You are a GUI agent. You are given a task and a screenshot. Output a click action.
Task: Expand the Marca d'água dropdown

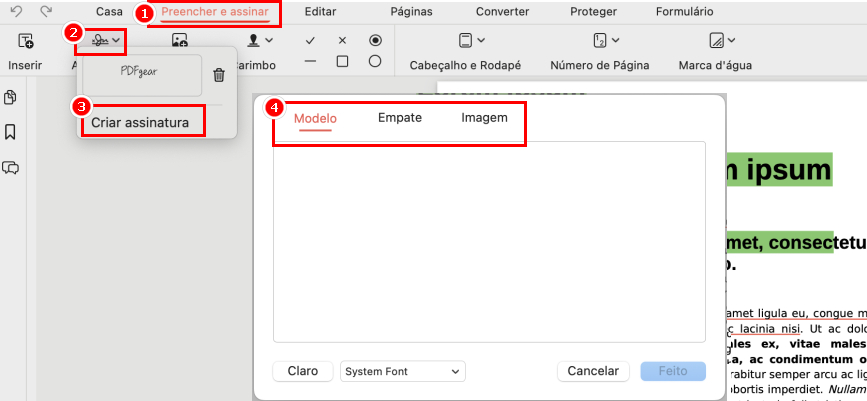click(x=722, y=41)
